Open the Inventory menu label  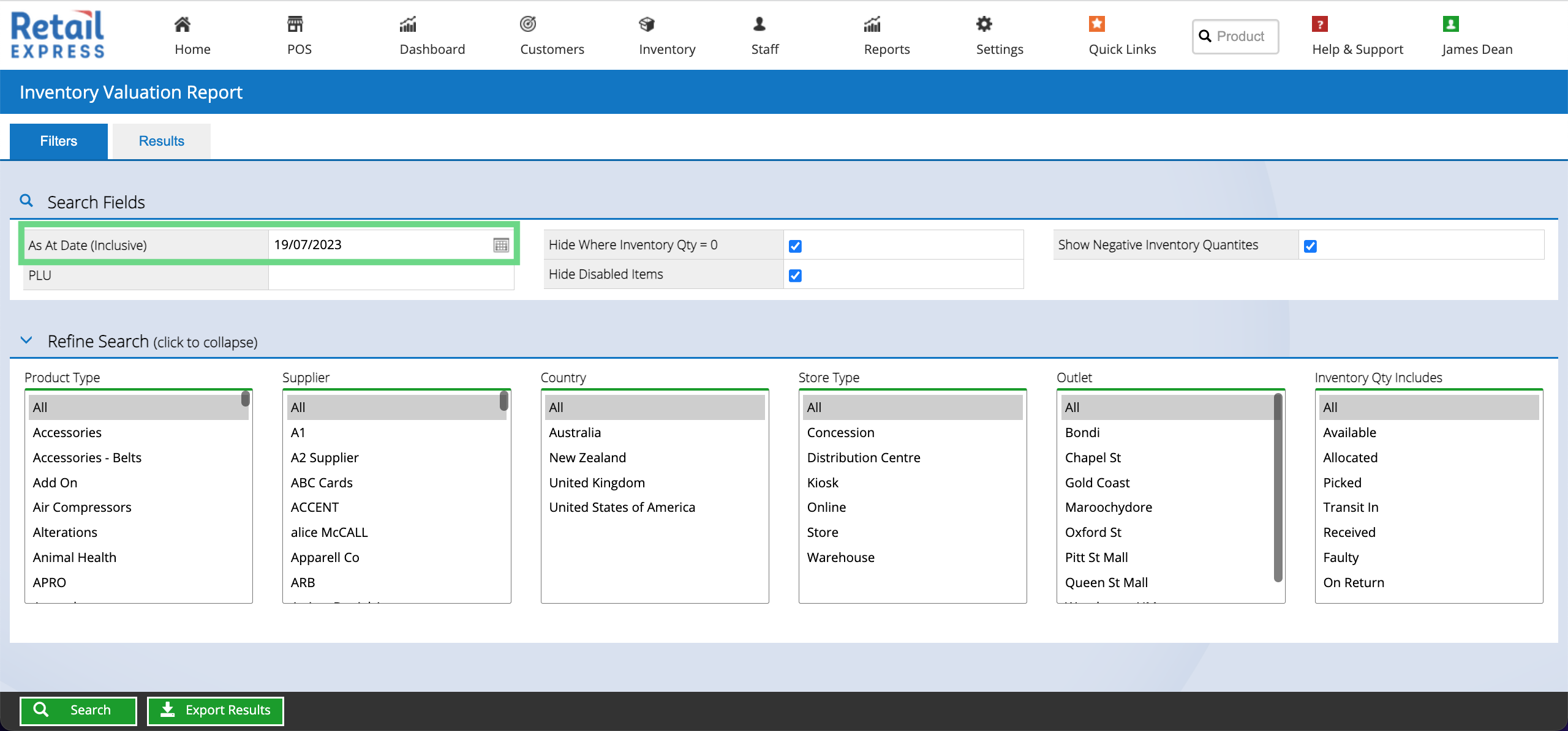667,50
